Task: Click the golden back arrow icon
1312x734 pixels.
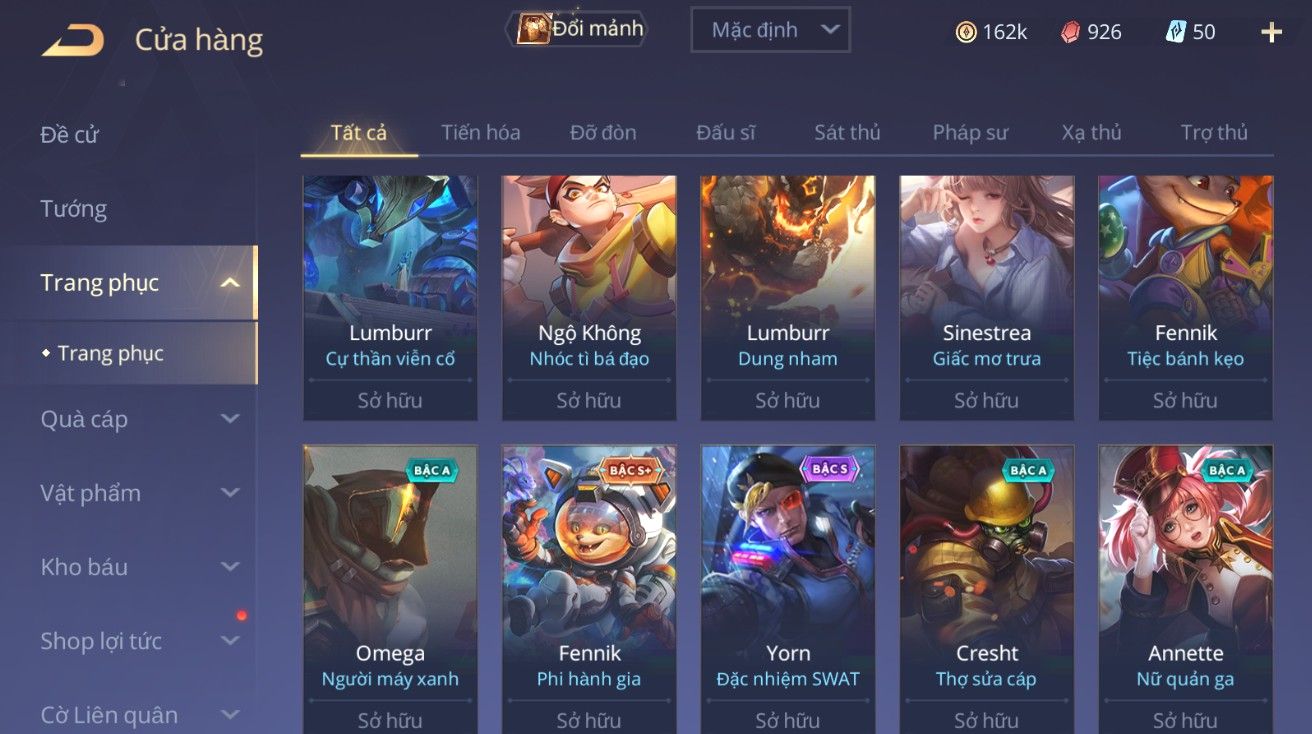Action: coord(73,41)
